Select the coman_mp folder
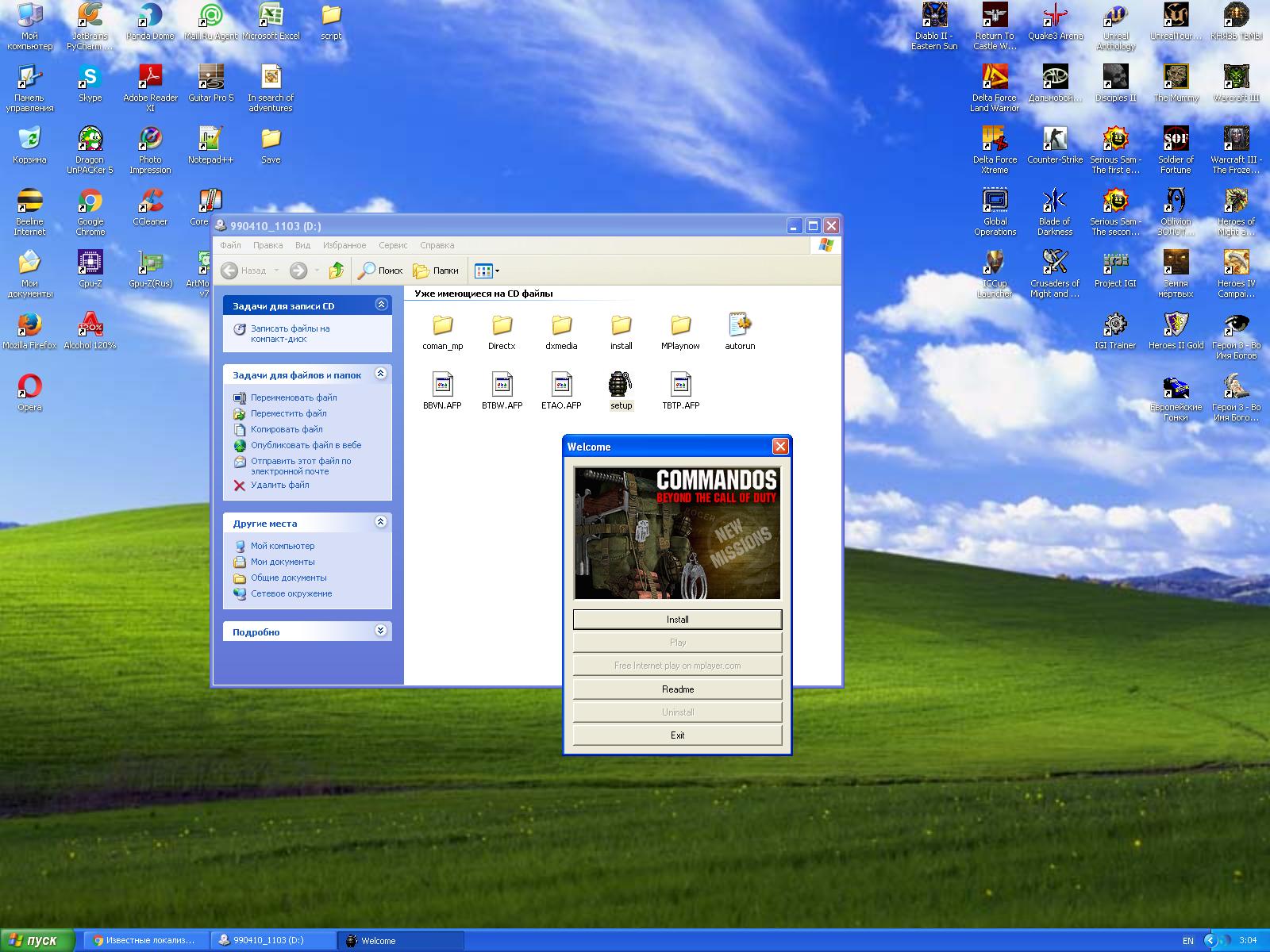This screenshot has width=1270, height=952. [442, 325]
